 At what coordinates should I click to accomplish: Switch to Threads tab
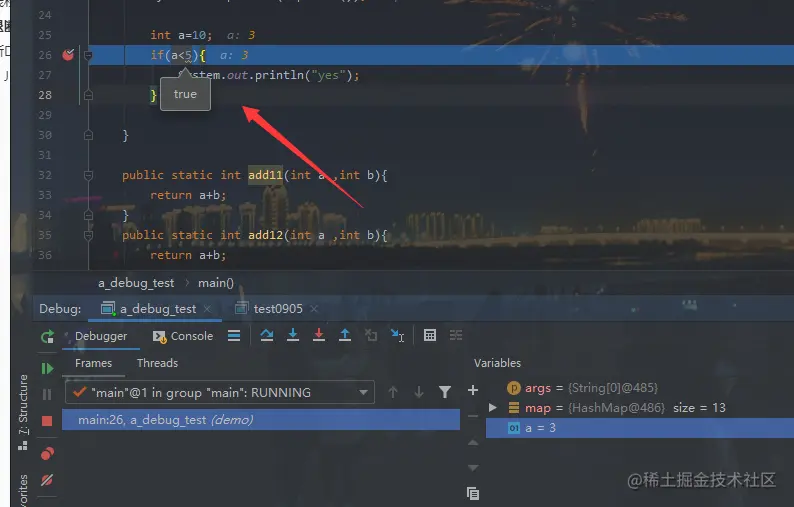[157, 363]
